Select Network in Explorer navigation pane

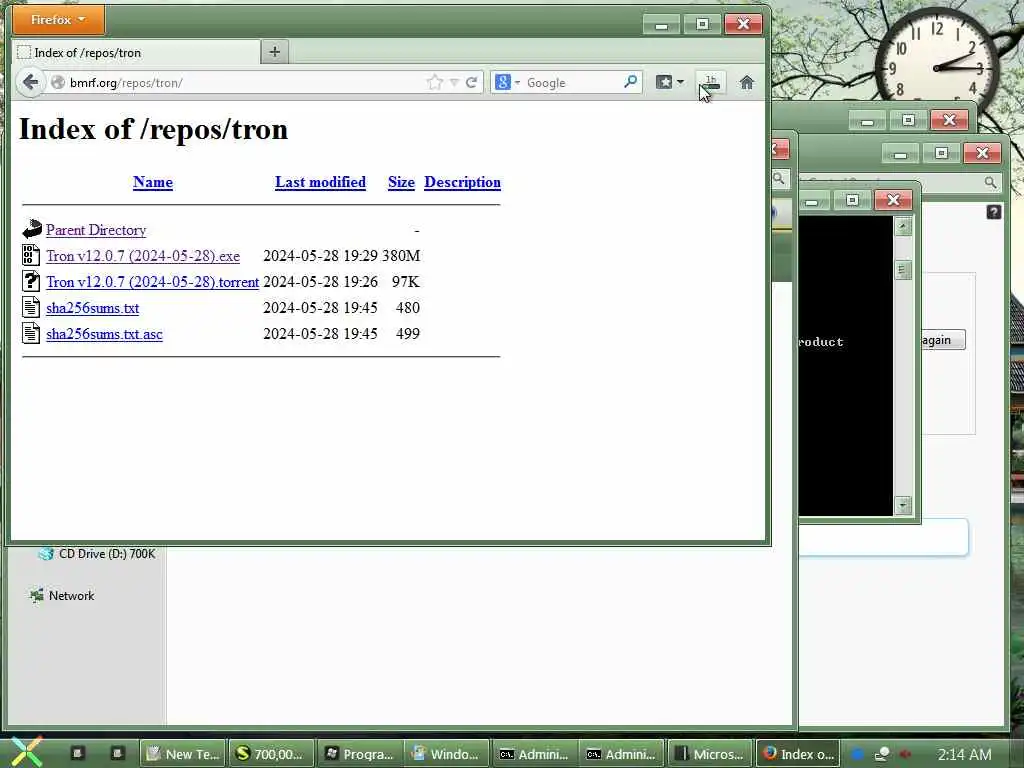[x=71, y=596]
